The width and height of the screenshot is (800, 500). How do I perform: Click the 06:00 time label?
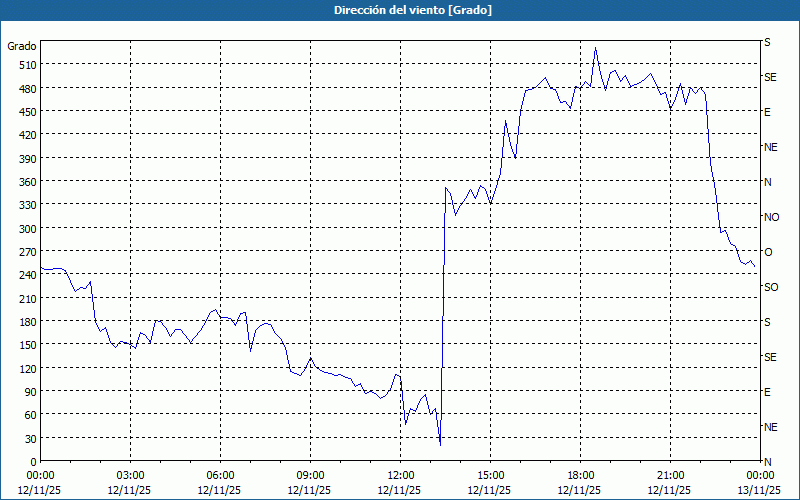[x=220, y=476]
